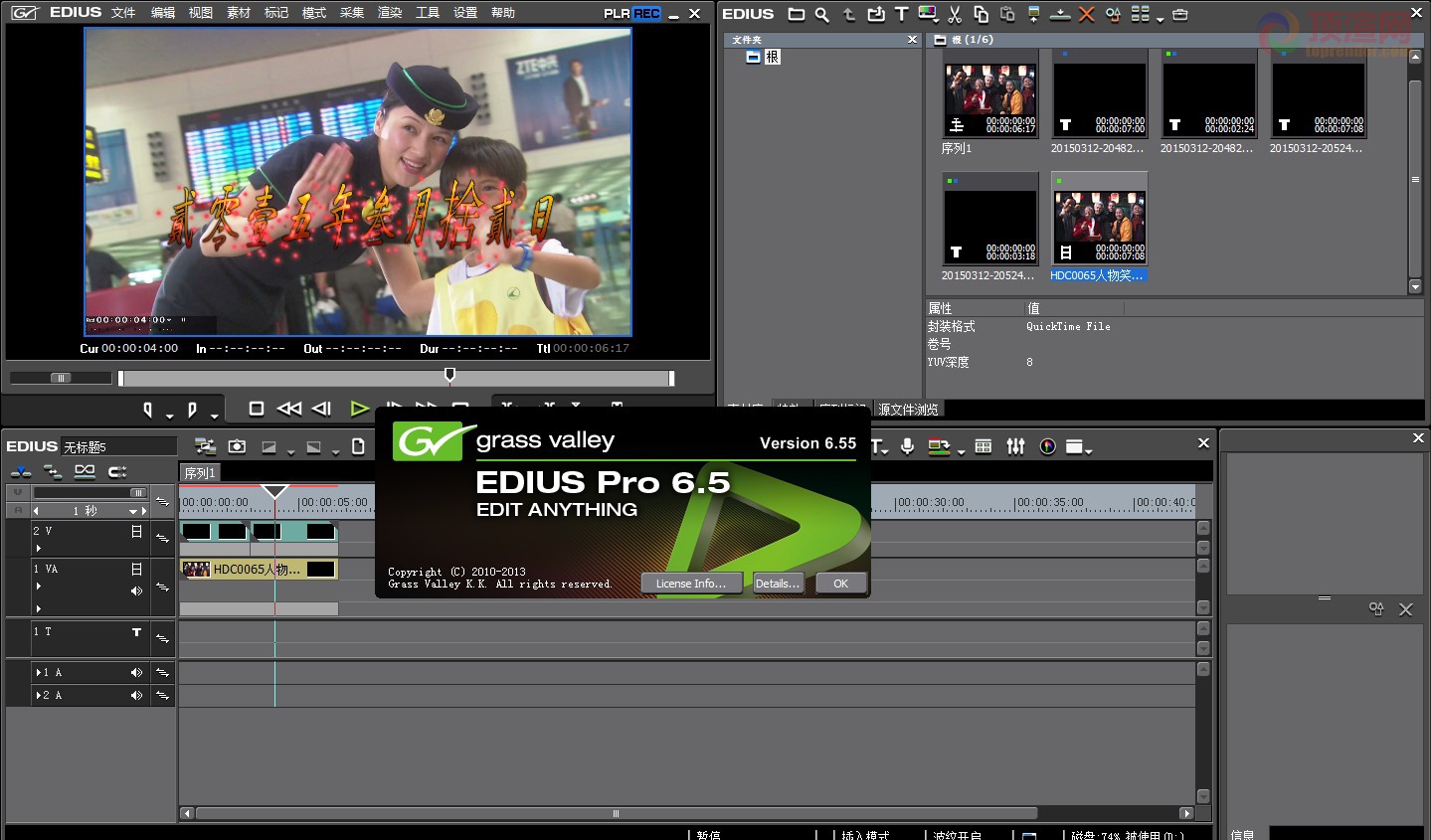Click the add to timeline icon in bin

[1060, 14]
